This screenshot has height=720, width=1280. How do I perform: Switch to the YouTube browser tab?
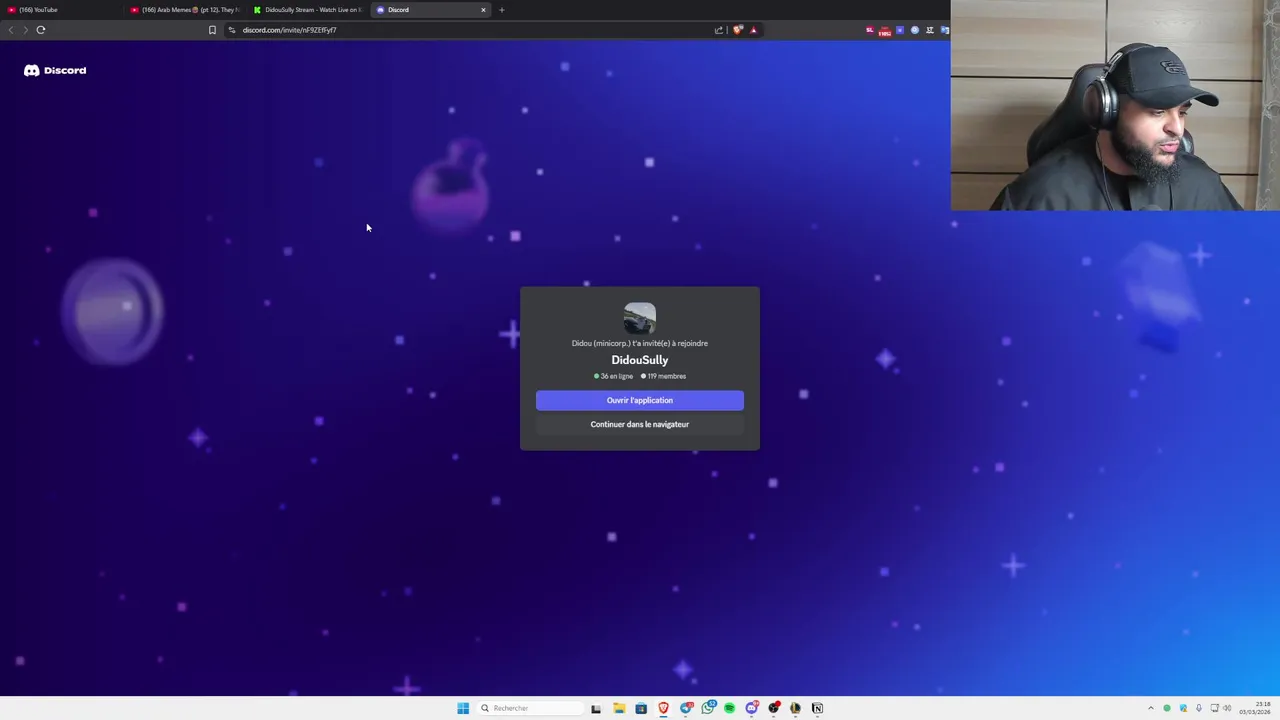(60, 10)
